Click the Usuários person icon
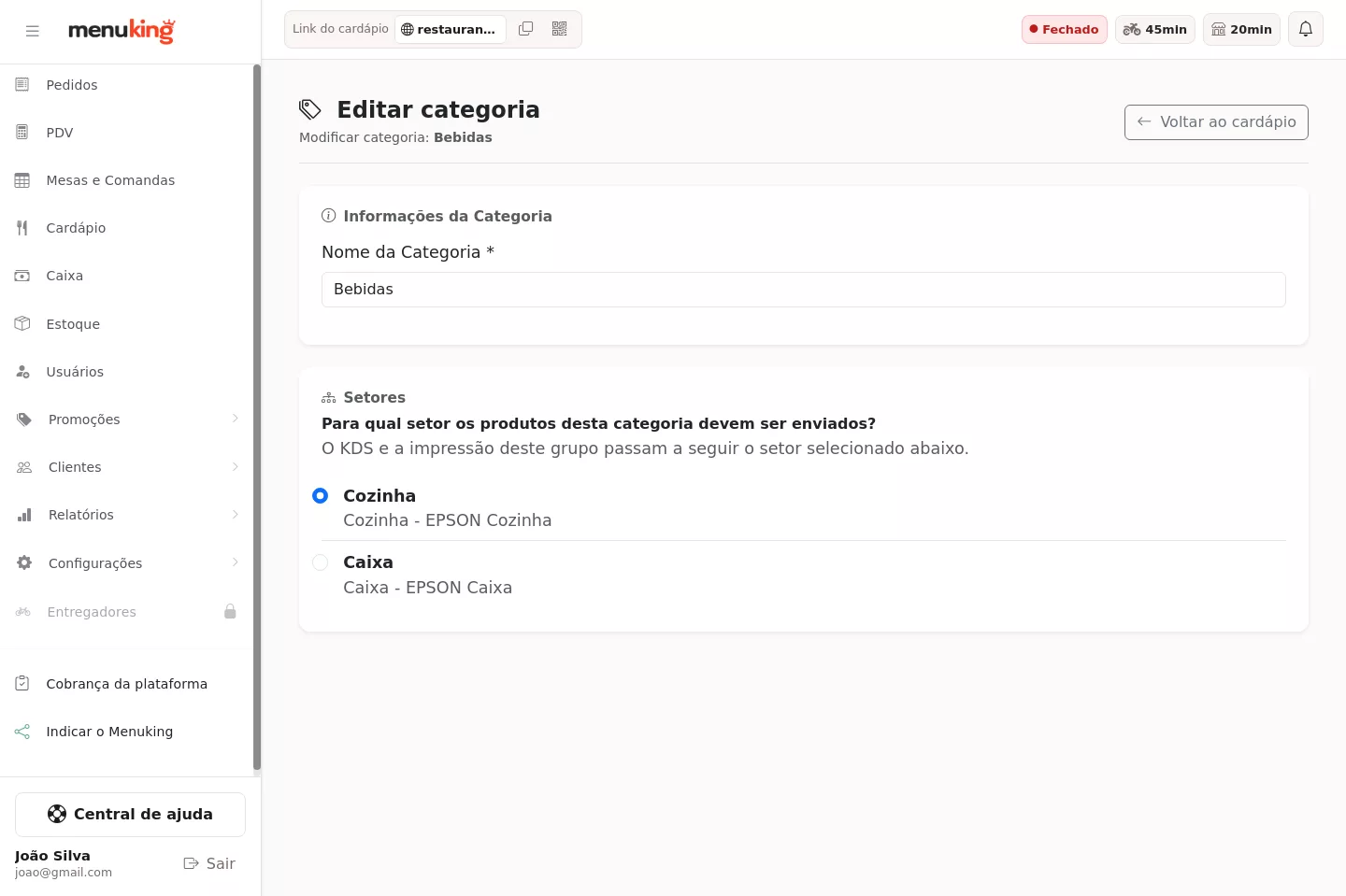The height and width of the screenshot is (896, 1346). (x=22, y=372)
